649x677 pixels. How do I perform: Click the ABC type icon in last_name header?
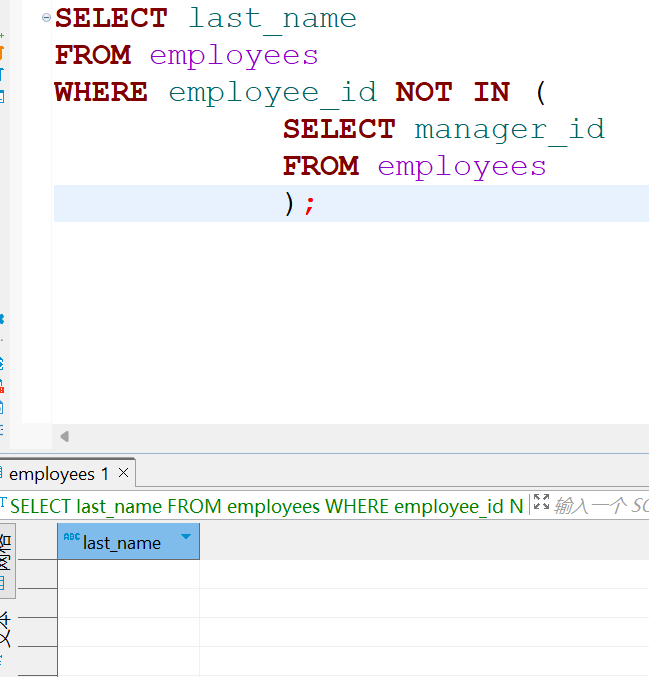pyautogui.click(x=71, y=538)
